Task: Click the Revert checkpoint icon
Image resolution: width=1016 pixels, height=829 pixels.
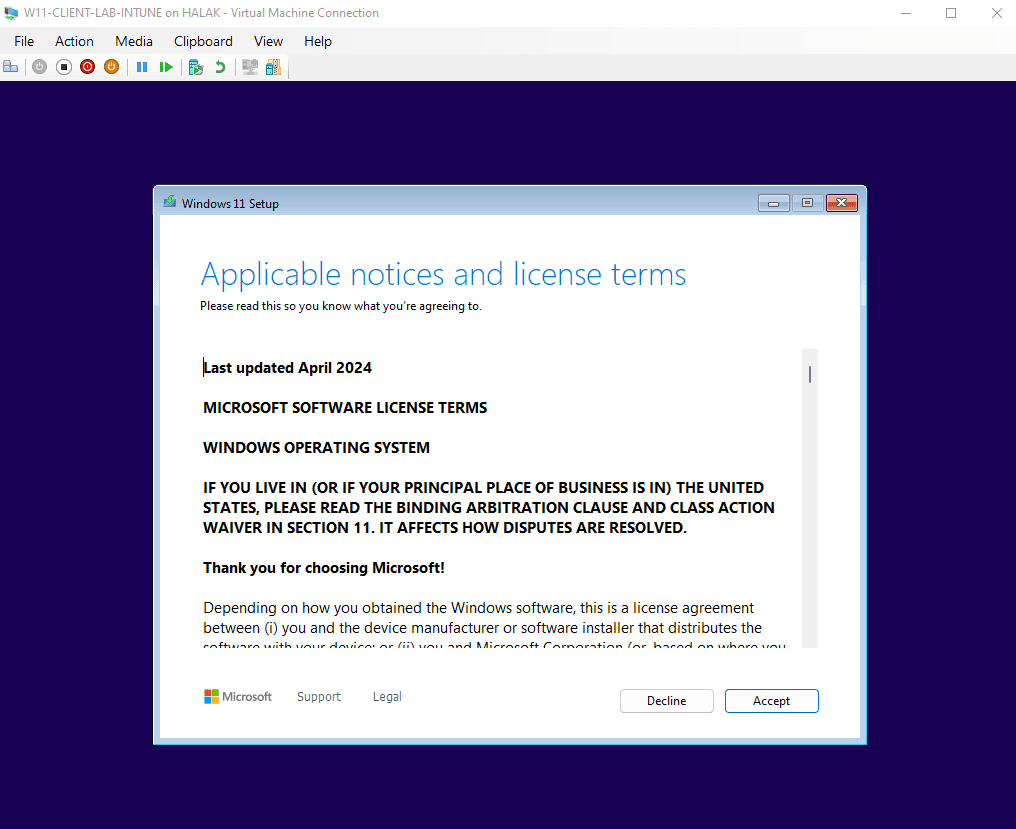Action: point(220,66)
